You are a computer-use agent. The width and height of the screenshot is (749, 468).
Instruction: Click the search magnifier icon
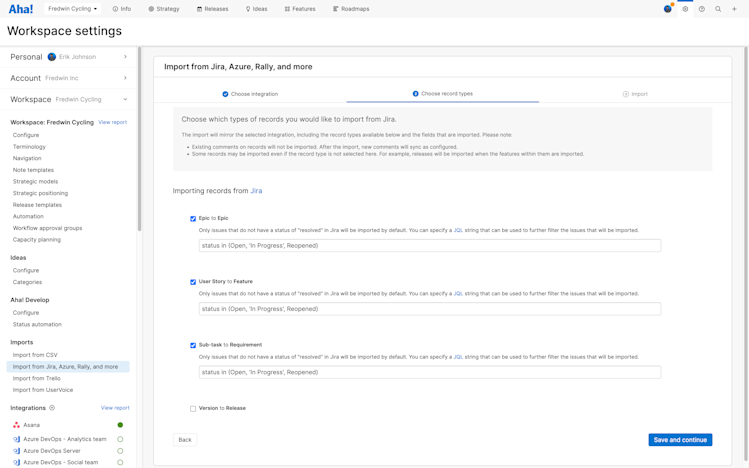718,9
